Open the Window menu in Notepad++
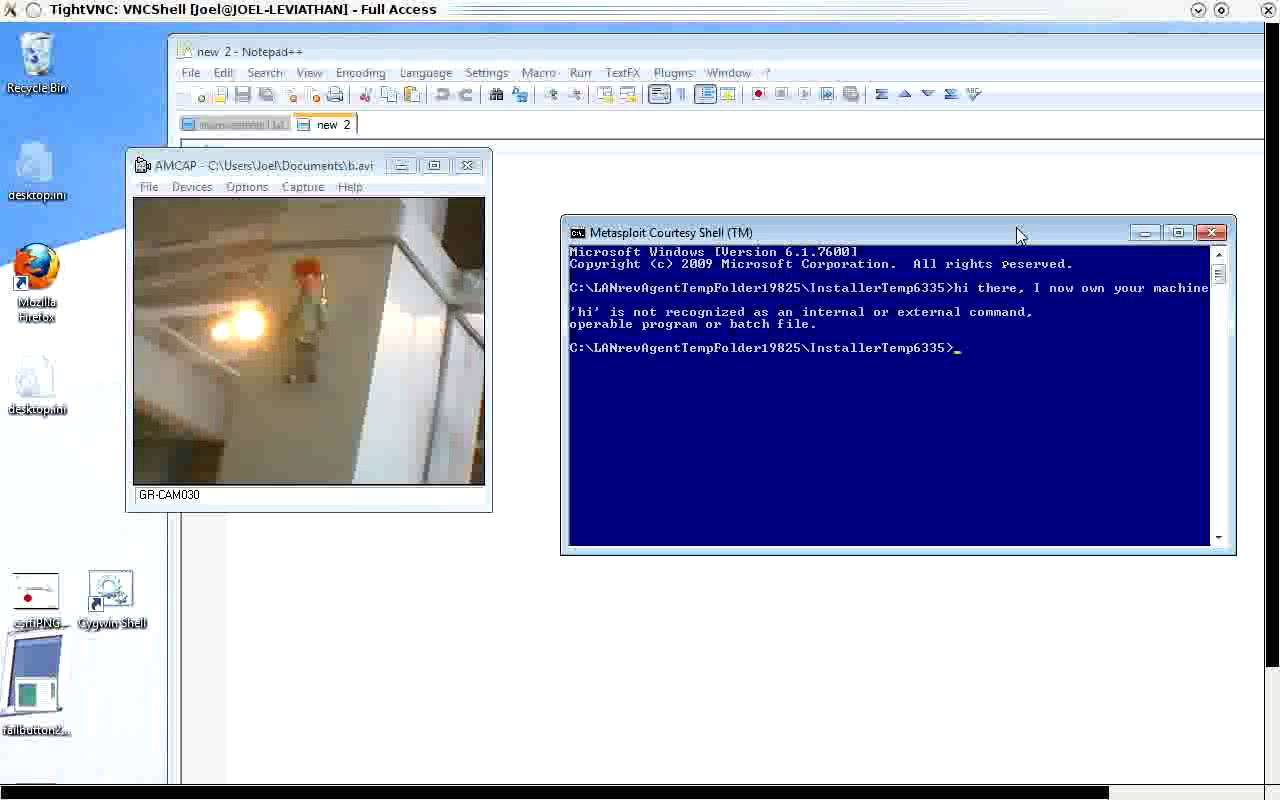This screenshot has width=1280, height=800. point(728,73)
